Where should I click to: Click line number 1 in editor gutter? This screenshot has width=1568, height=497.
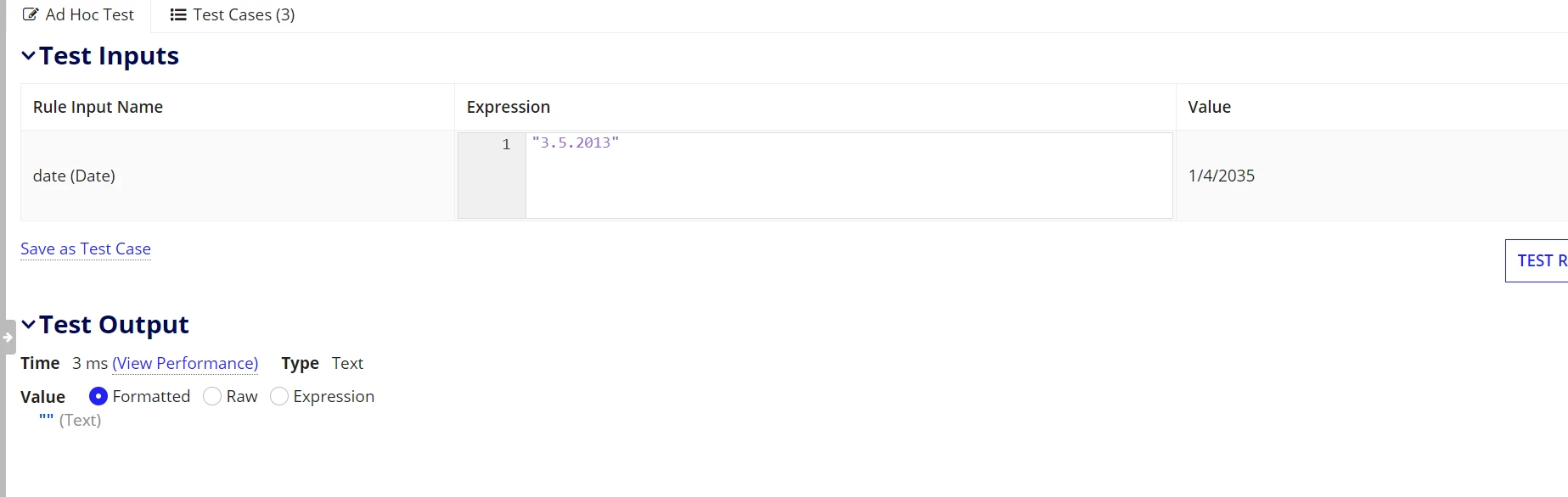pos(506,144)
